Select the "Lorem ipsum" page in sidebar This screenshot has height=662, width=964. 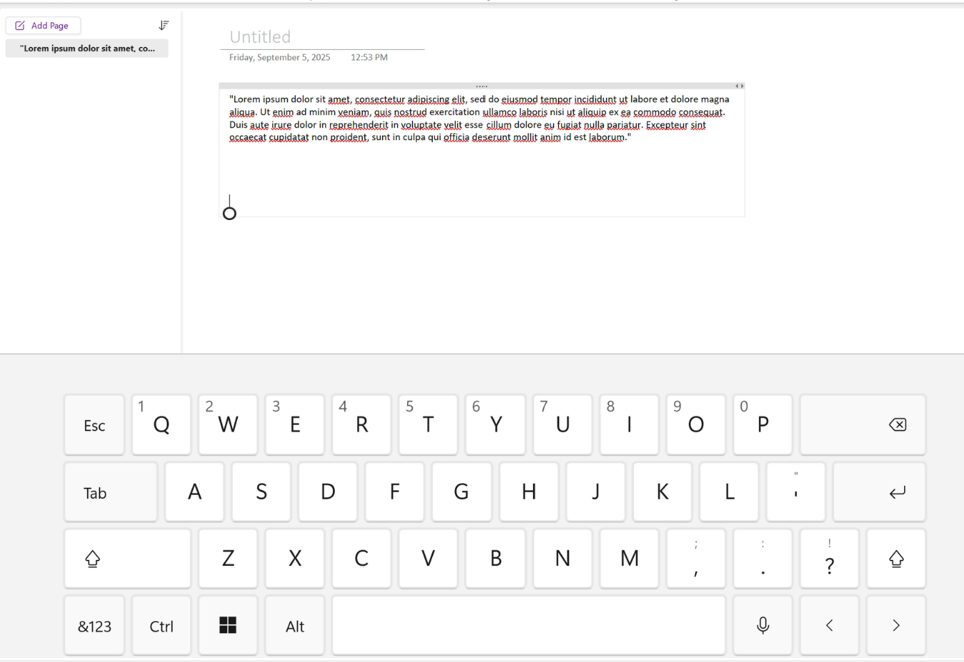(87, 47)
